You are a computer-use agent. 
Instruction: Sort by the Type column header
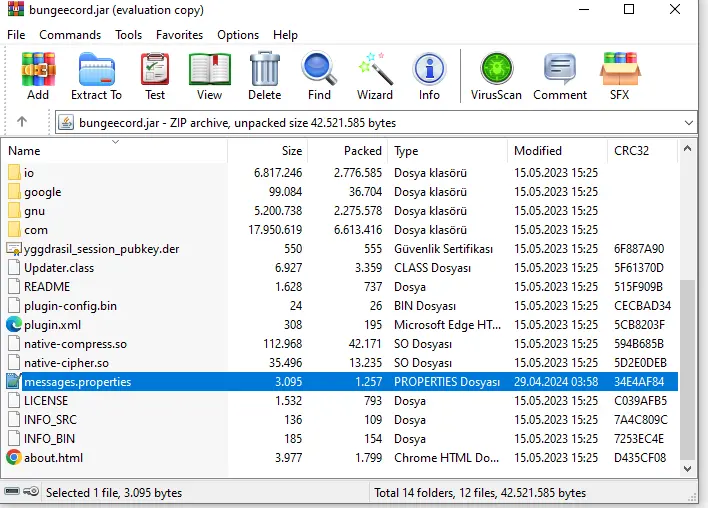(447, 151)
